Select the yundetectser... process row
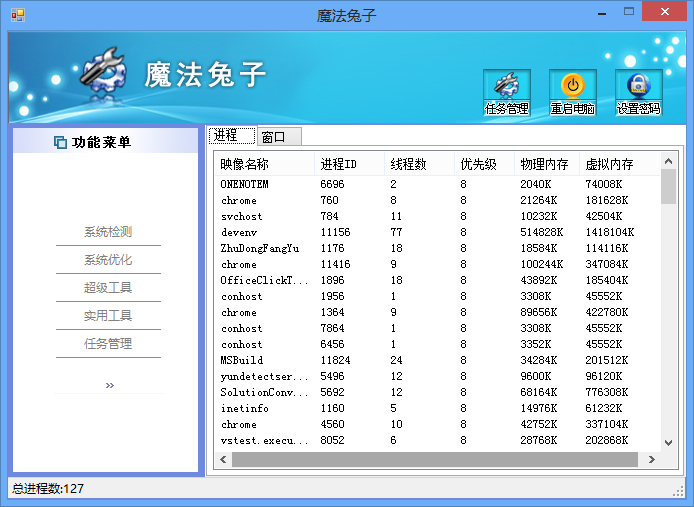Image resolution: width=694 pixels, height=507 pixels. (x=437, y=376)
